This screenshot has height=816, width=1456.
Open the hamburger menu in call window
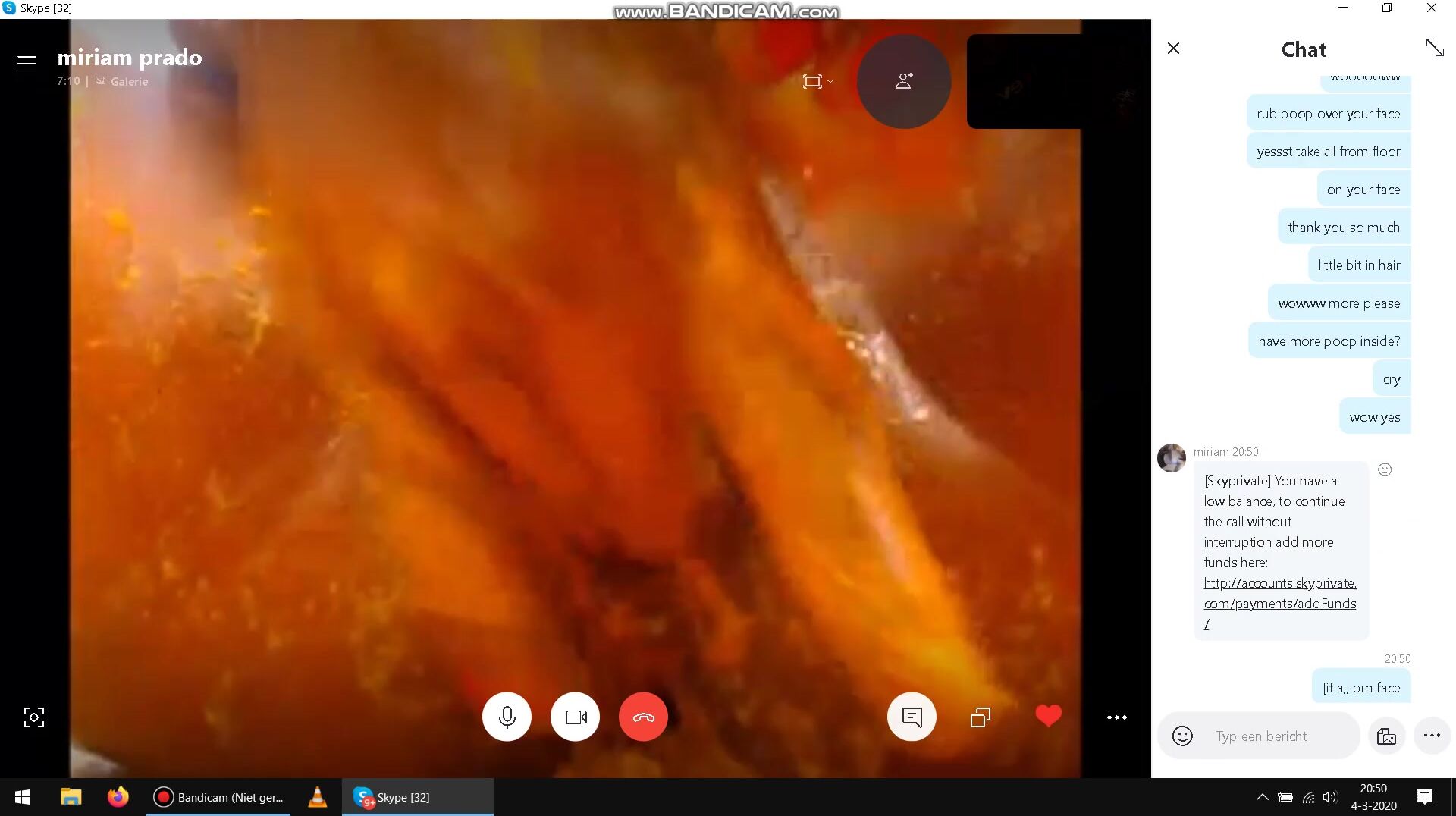click(27, 64)
